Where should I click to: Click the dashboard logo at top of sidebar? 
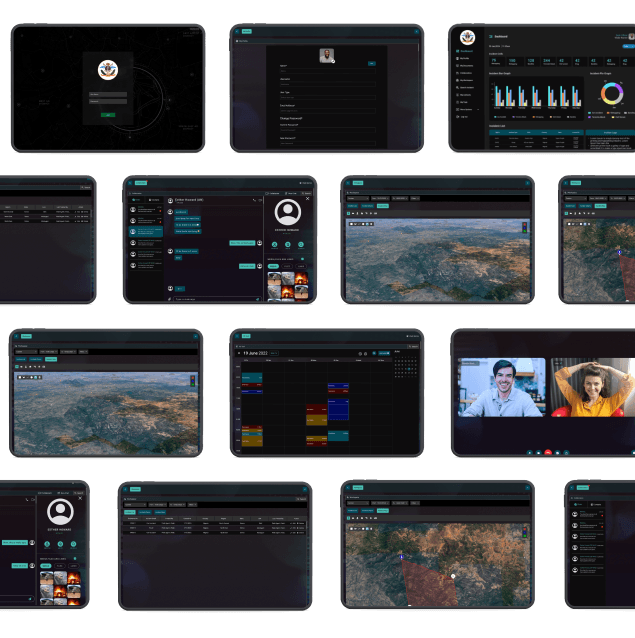pos(467,37)
